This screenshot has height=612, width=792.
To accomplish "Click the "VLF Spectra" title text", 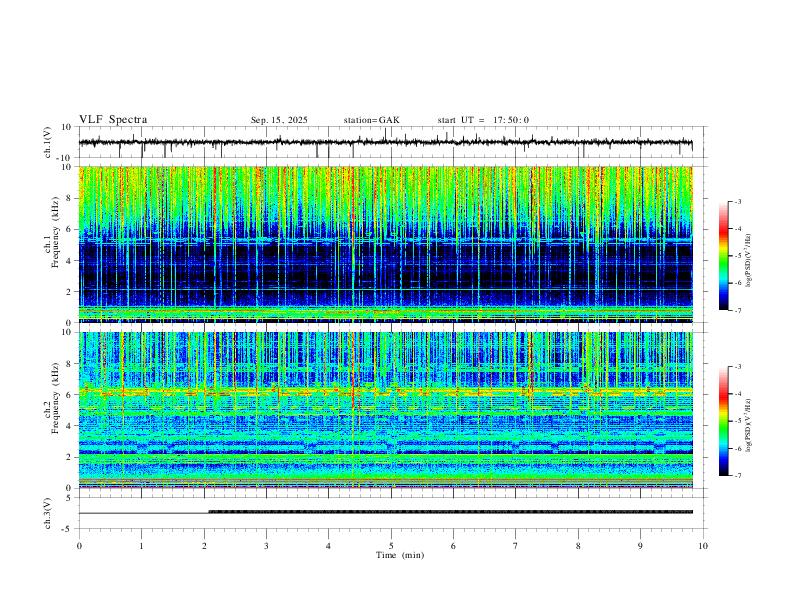I will click(113, 120).
